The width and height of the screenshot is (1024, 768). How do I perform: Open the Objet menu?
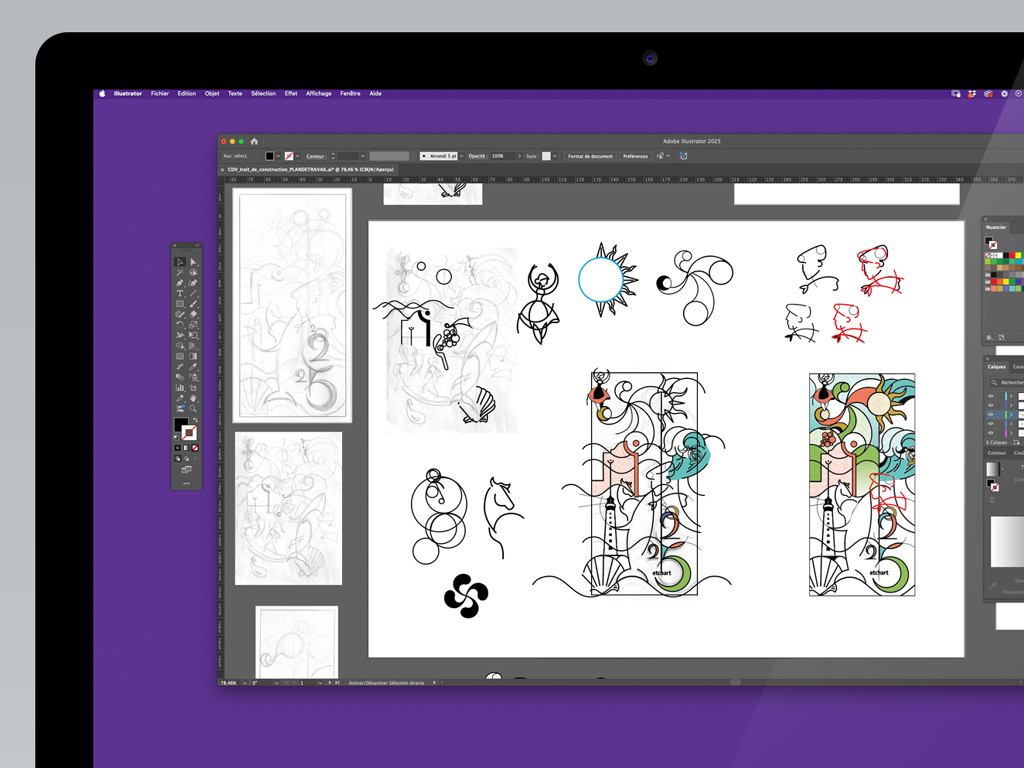pos(212,93)
